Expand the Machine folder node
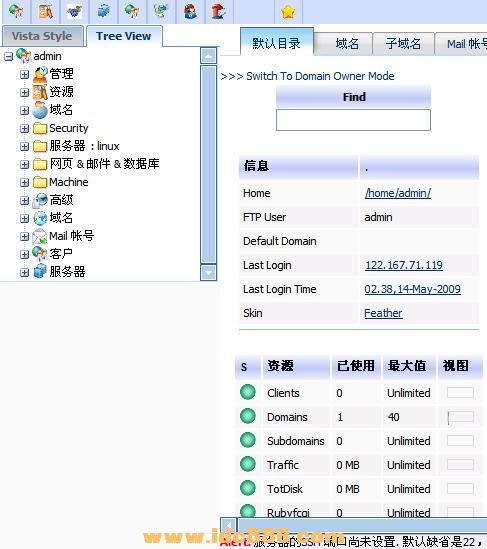Image resolution: width=487 pixels, height=549 pixels. click(x=24, y=182)
